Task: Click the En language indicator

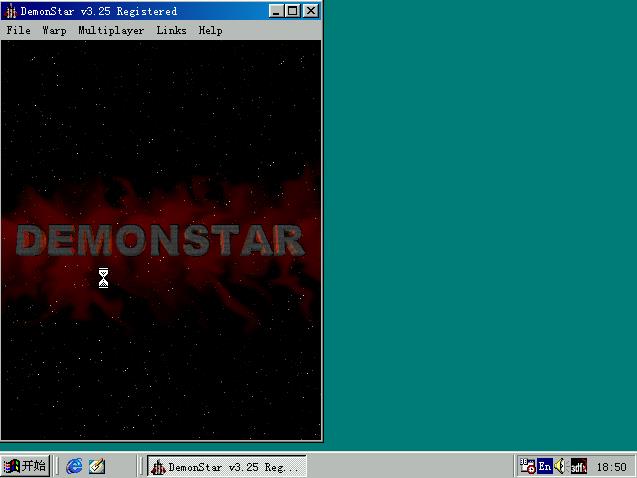Action: (x=544, y=466)
